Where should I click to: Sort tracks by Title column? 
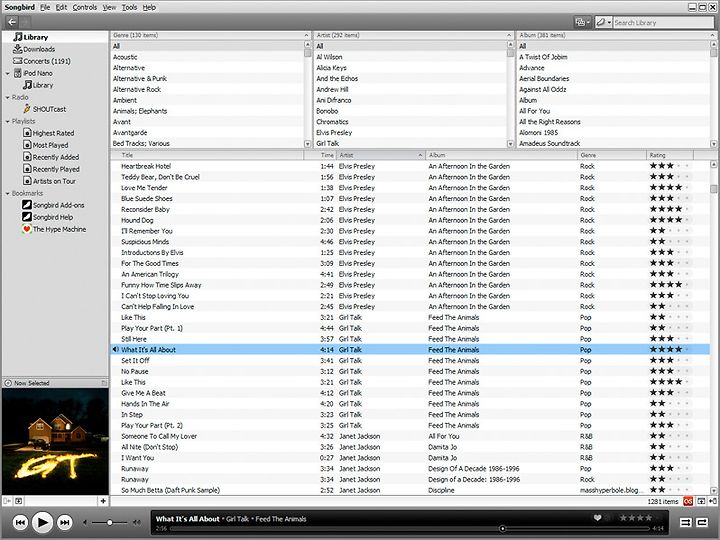click(x=207, y=155)
